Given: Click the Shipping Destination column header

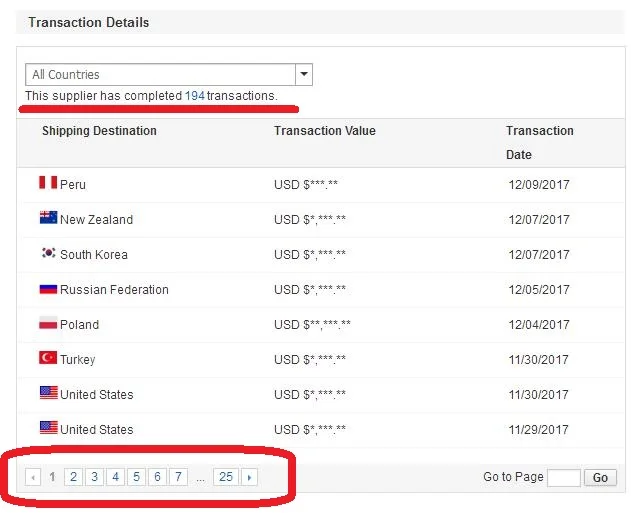Looking at the screenshot, I should [x=99, y=131].
